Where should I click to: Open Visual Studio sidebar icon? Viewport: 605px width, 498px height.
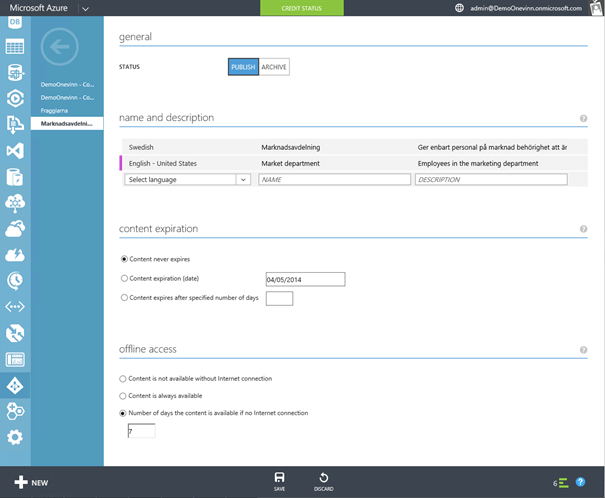click(x=15, y=151)
